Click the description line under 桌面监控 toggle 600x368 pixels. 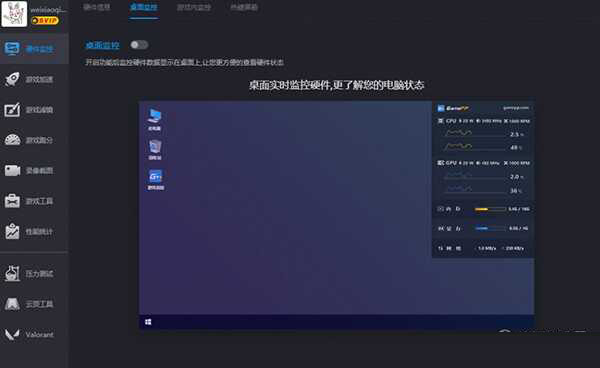[x=184, y=62]
